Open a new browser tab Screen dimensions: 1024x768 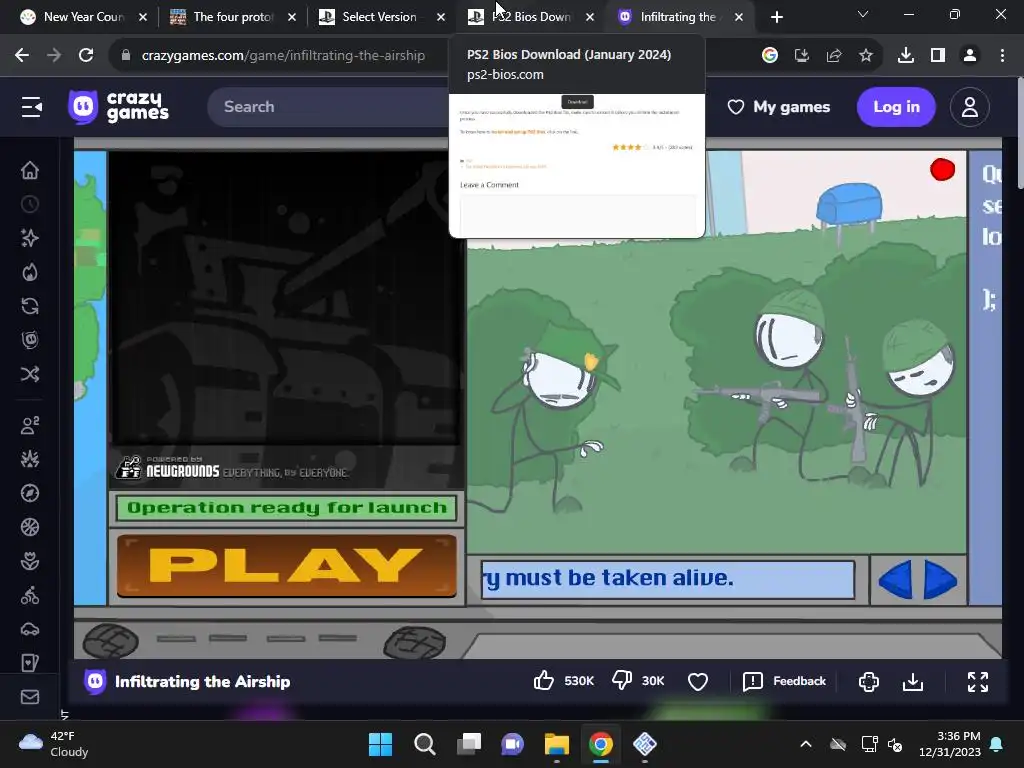pyautogui.click(x=776, y=18)
